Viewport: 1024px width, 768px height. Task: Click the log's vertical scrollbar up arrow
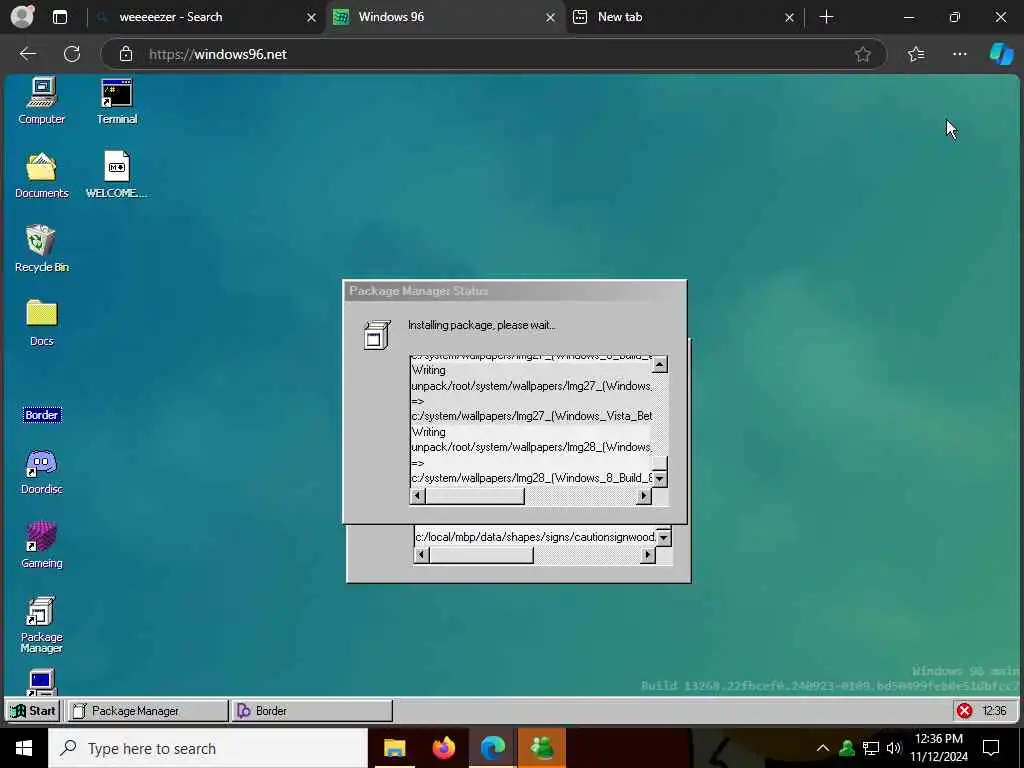660,364
